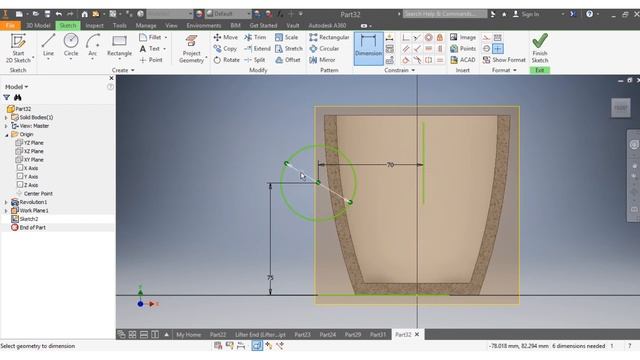Choose the Point tool
The image size is (640, 360).
(151, 60)
